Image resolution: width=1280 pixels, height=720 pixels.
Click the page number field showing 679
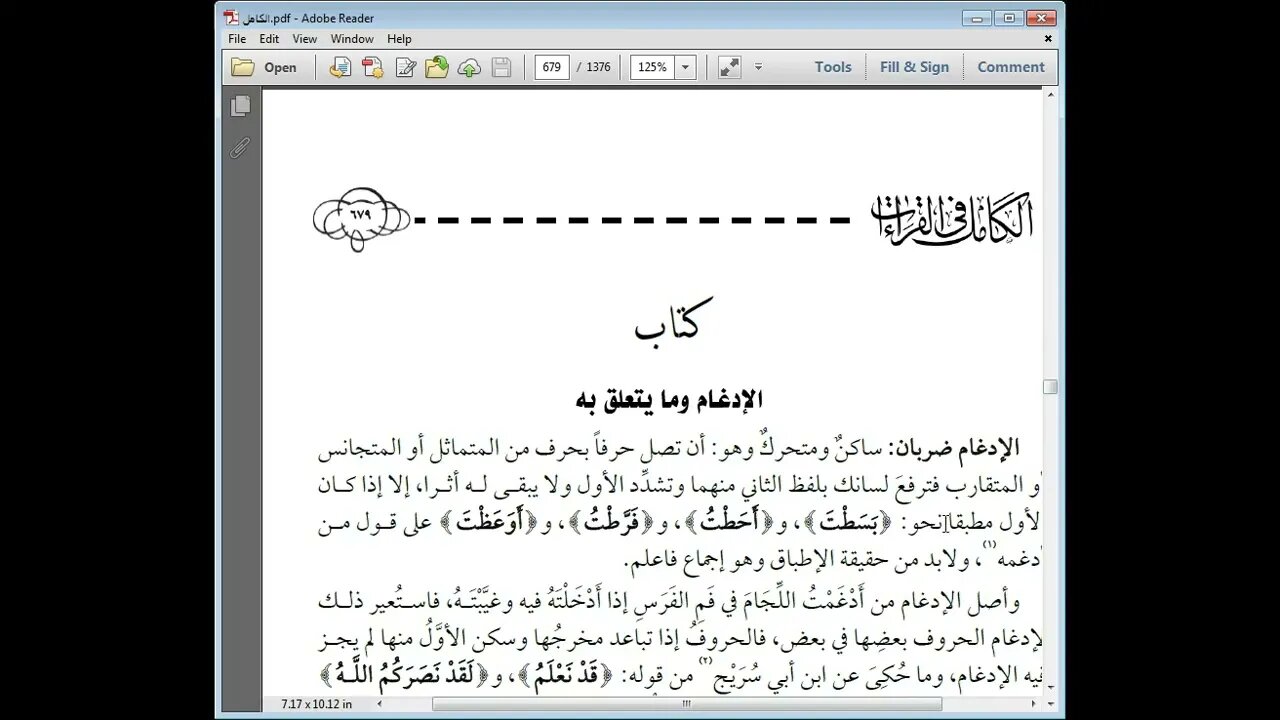[552, 67]
